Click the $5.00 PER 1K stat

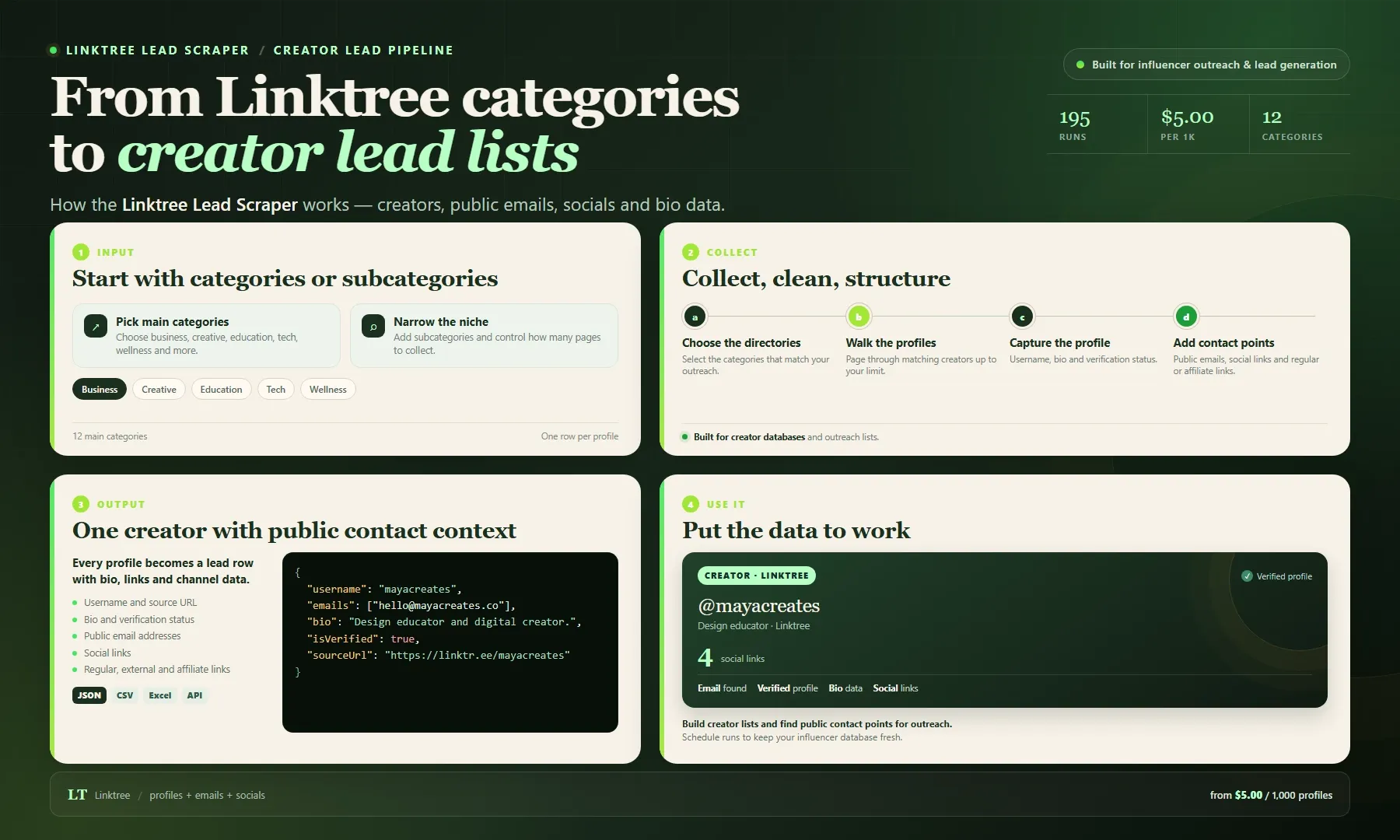tap(1199, 124)
